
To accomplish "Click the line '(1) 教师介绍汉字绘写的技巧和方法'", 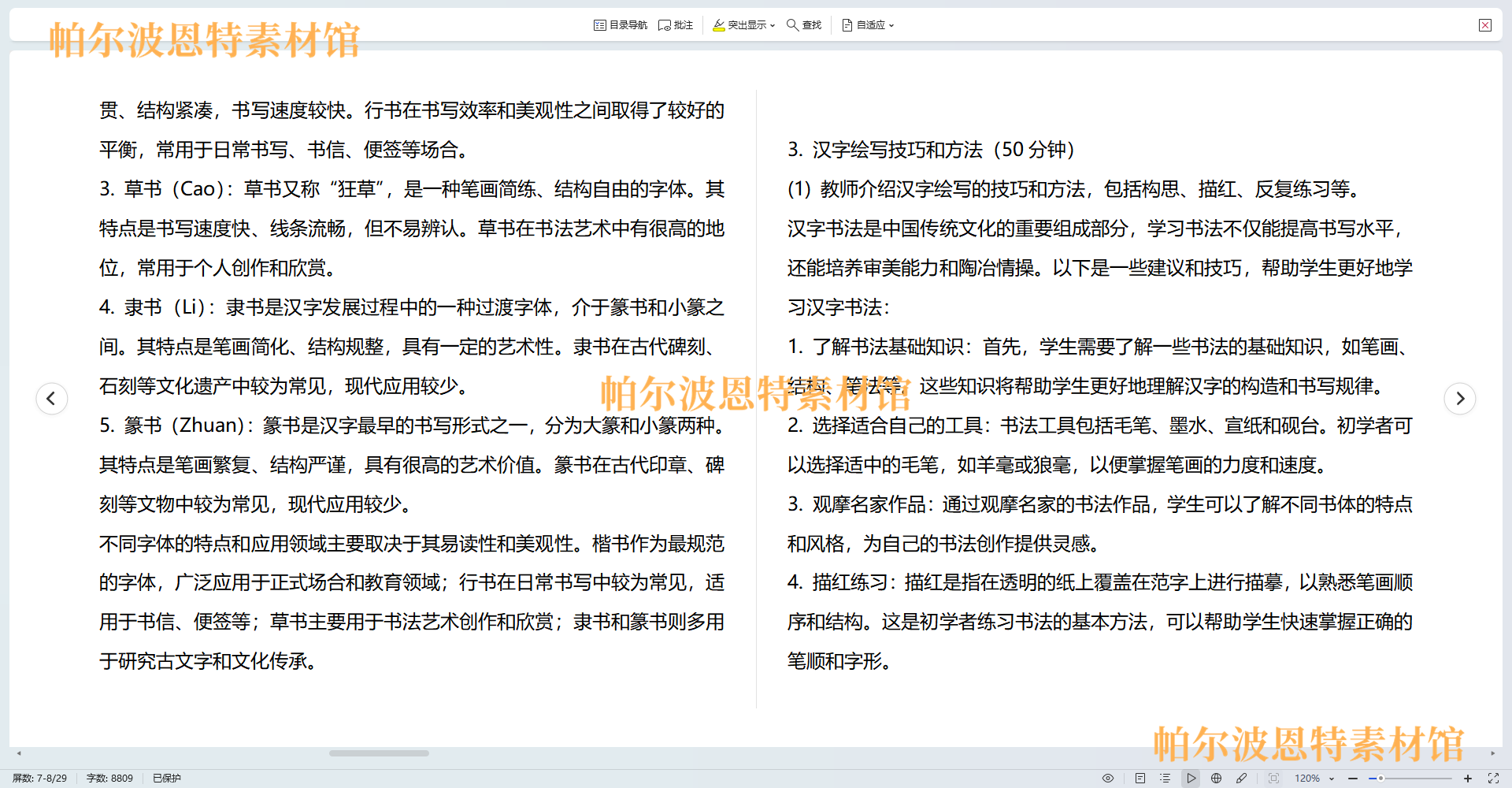I will point(1075,189).
